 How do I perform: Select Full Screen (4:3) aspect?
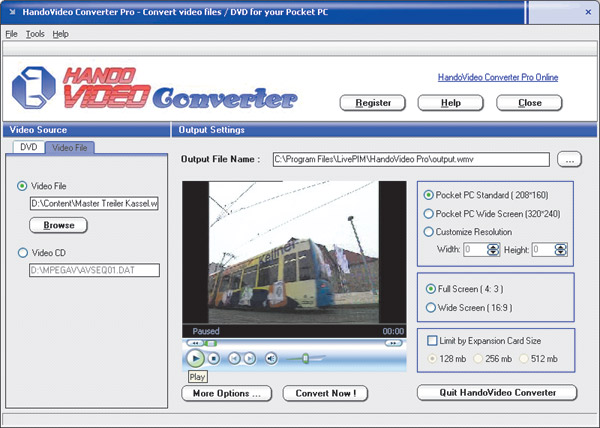(x=430, y=289)
